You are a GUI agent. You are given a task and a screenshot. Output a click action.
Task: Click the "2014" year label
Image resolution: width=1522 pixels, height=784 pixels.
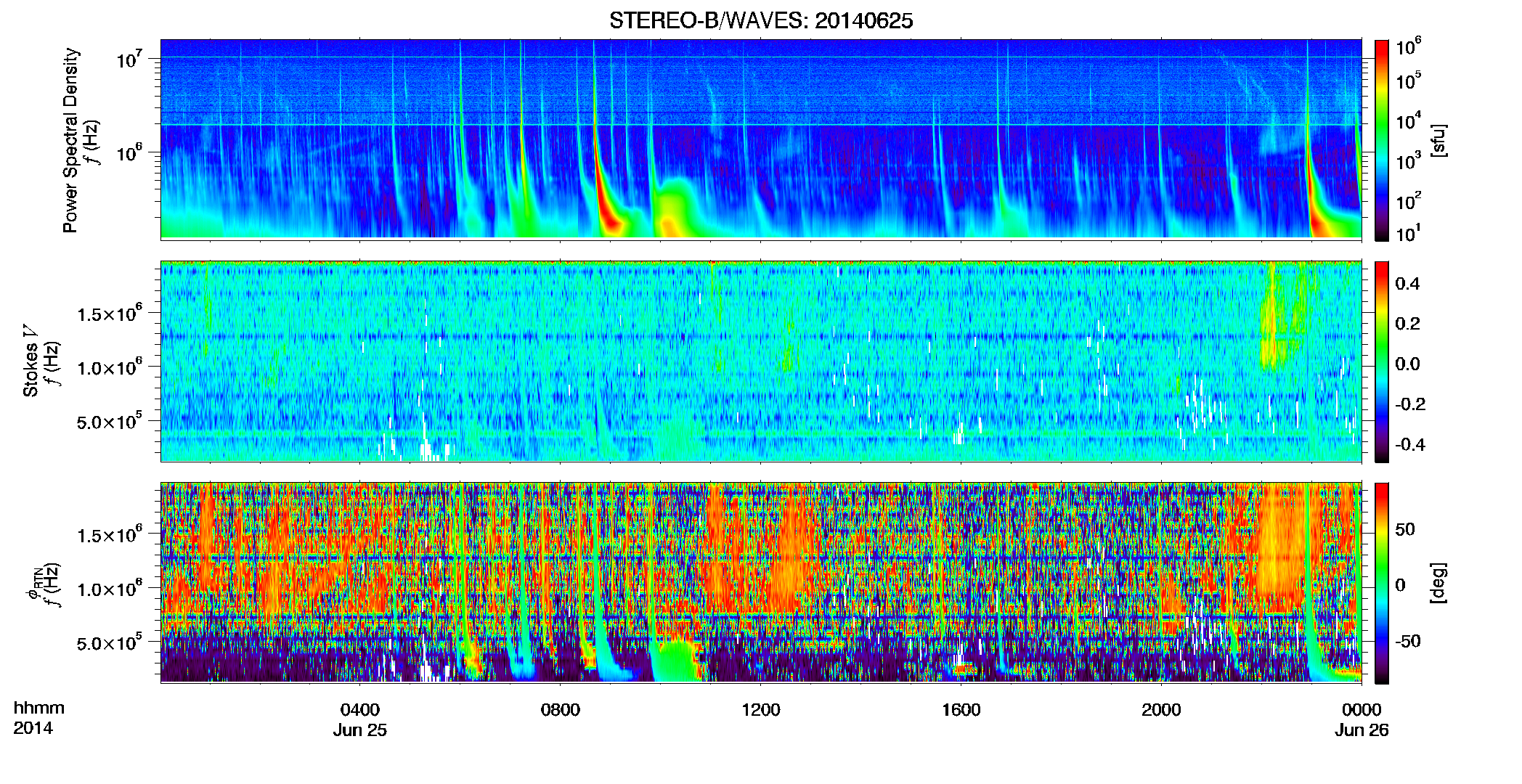coord(33,728)
